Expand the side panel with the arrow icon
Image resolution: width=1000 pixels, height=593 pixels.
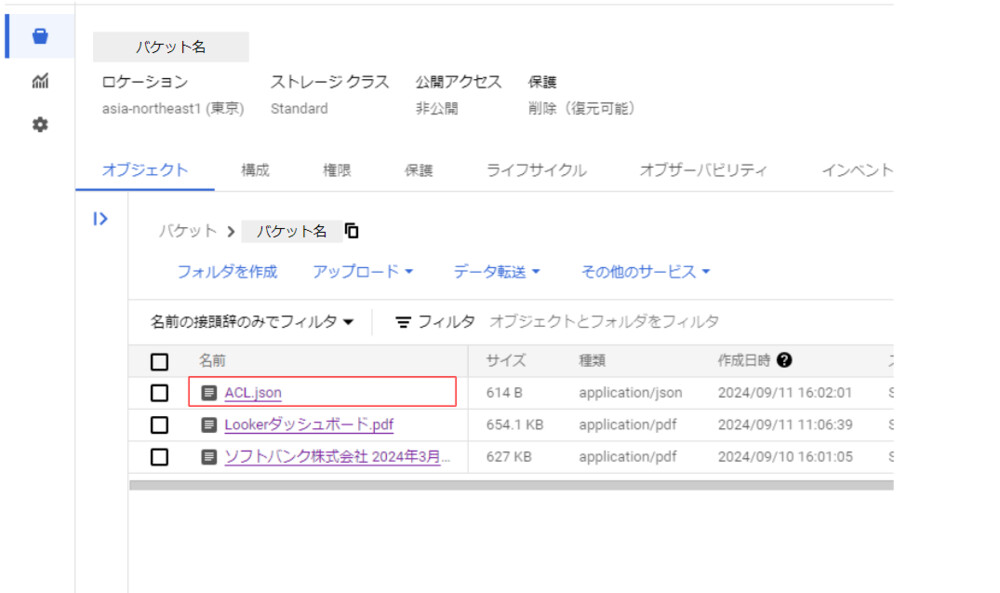click(99, 220)
